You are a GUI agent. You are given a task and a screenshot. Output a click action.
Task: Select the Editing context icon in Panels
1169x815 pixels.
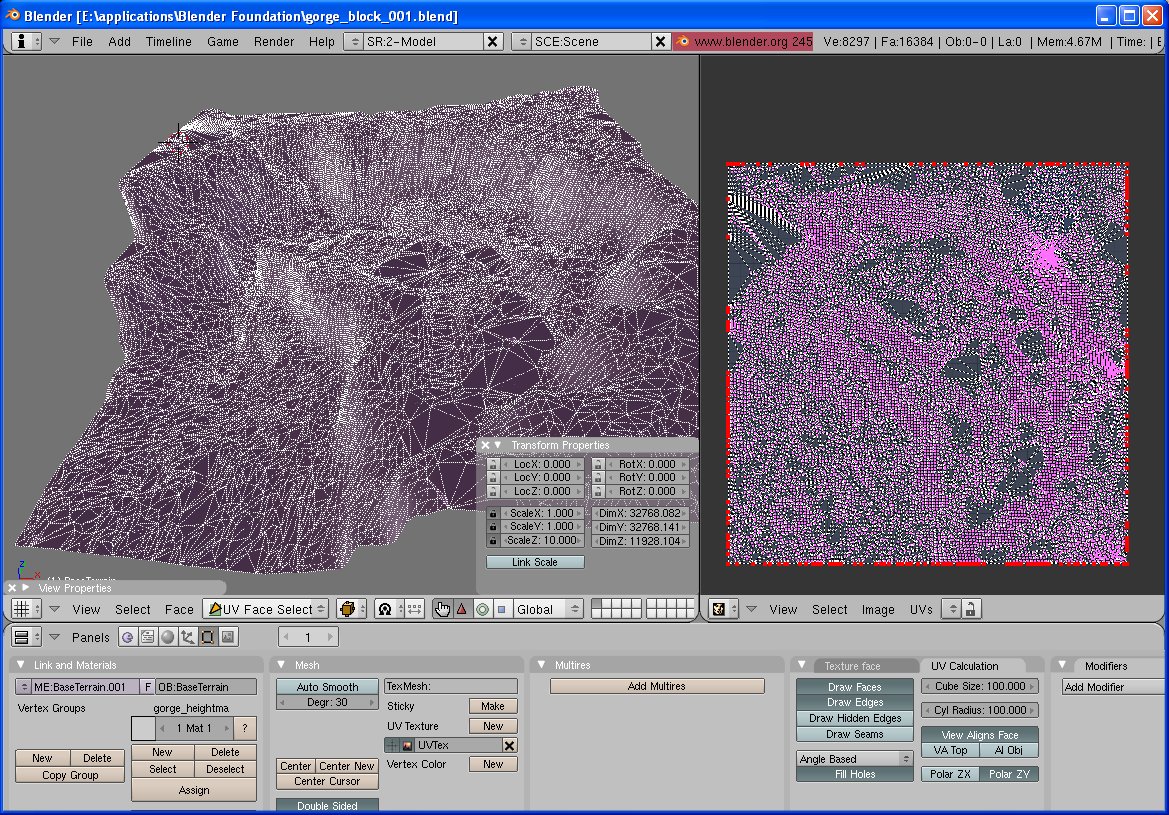tap(207, 637)
